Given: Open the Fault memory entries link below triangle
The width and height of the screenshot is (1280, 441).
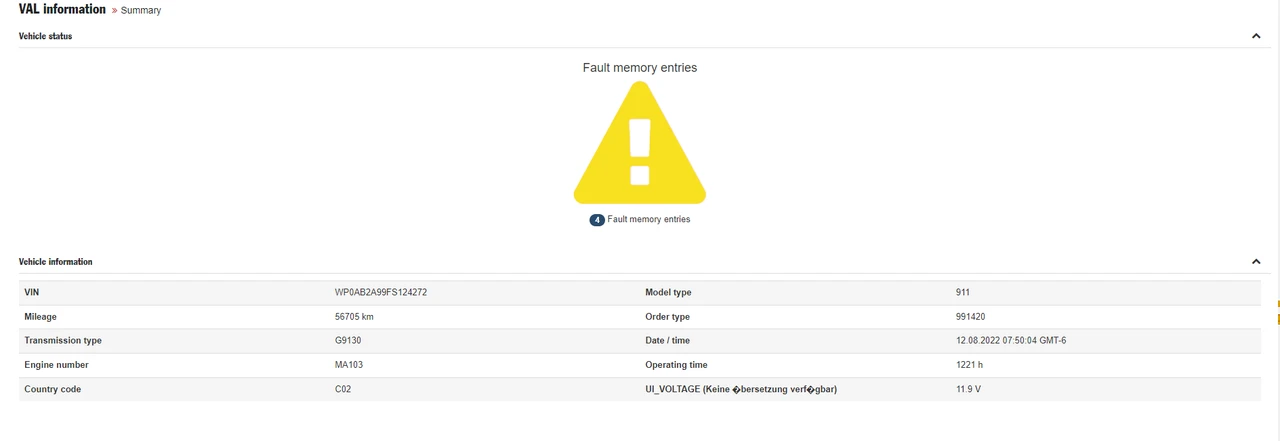Looking at the screenshot, I should click(649, 219).
